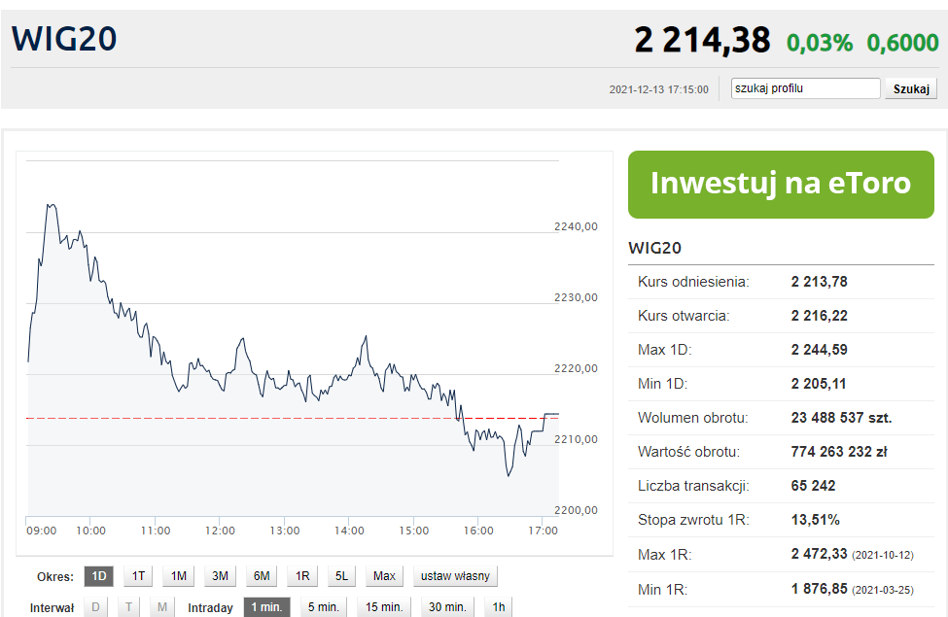Click Wartość obrotu value 774 263 232 zł
The height and width of the screenshot is (617, 948).
[x=839, y=451]
